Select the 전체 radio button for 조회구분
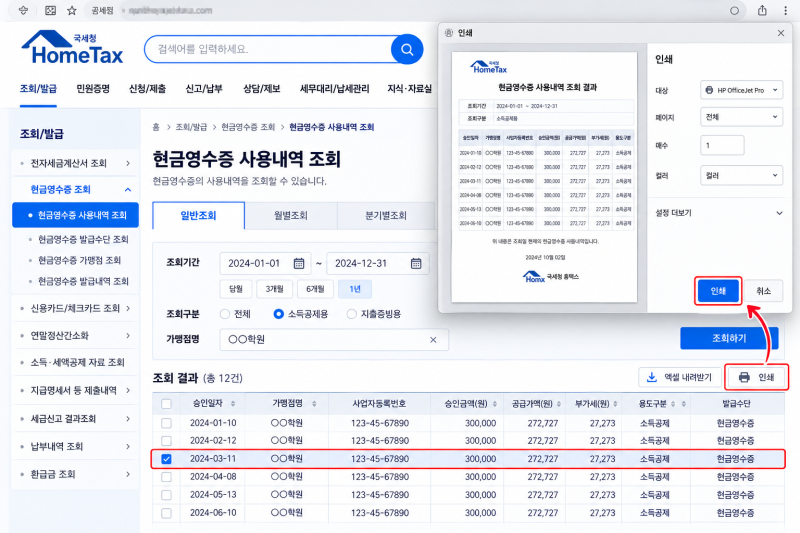This screenshot has width=800, height=533. pyautogui.click(x=224, y=314)
